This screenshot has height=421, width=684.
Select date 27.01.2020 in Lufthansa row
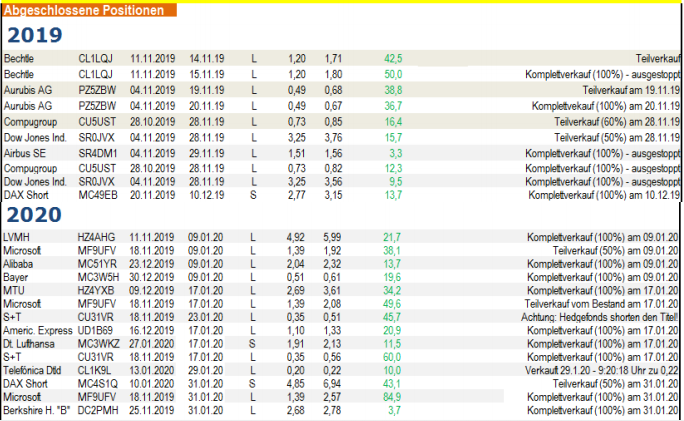click(151, 344)
